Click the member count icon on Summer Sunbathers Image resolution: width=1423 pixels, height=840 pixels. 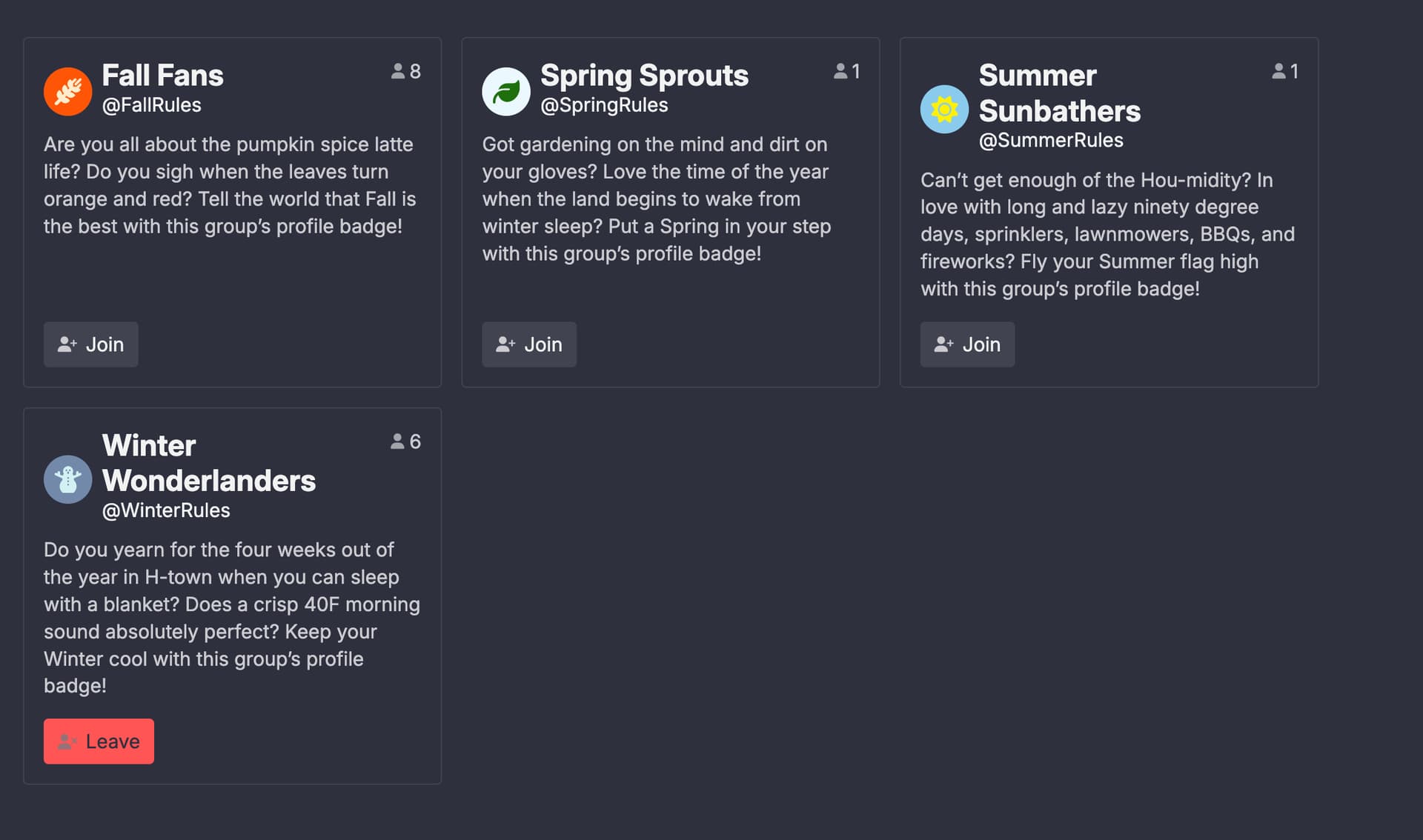pos(1278,71)
